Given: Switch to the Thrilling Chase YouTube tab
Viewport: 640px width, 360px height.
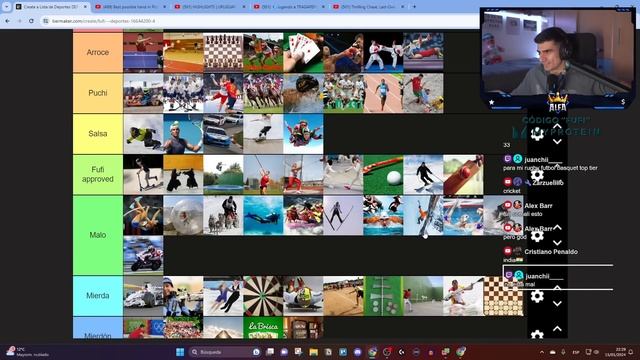Looking at the screenshot, I should tap(369, 7).
